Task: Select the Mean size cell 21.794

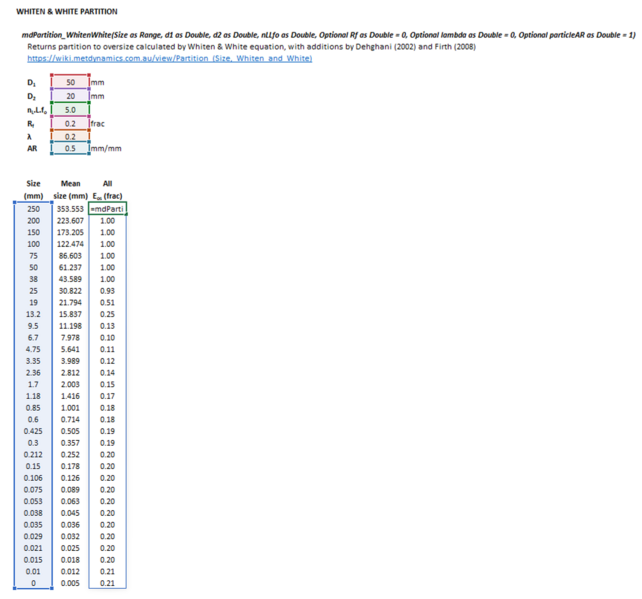Action: [70, 302]
